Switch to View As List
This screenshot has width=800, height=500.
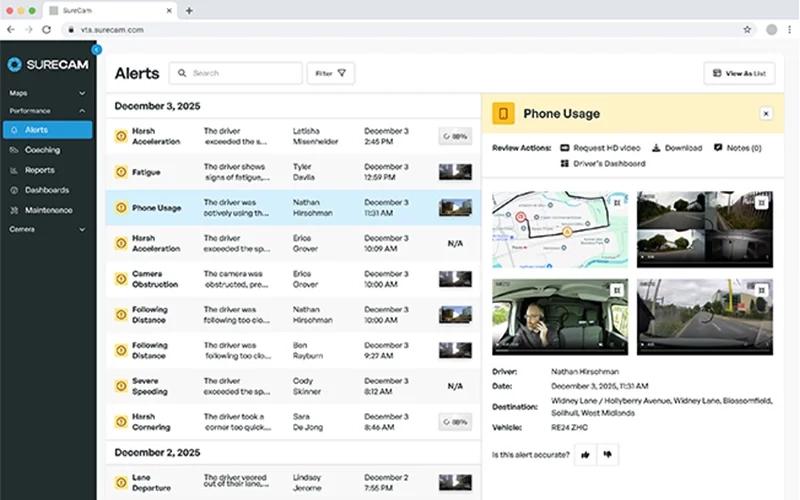point(739,73)
